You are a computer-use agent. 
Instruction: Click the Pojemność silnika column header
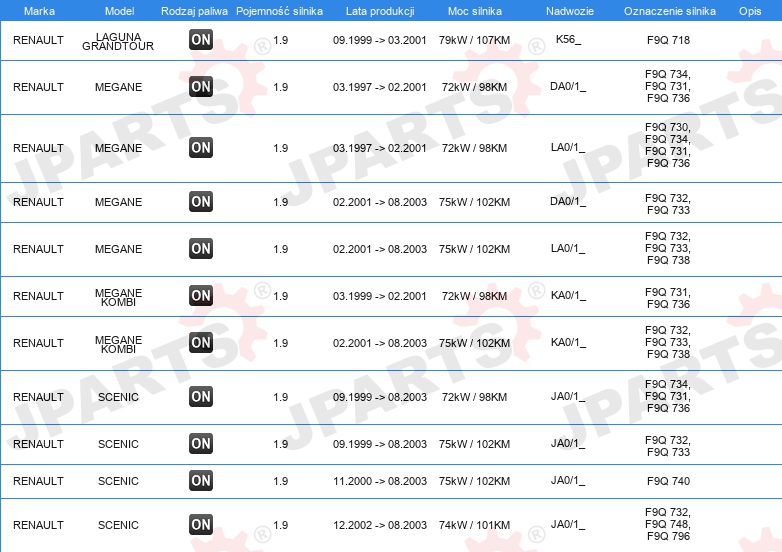279,11
